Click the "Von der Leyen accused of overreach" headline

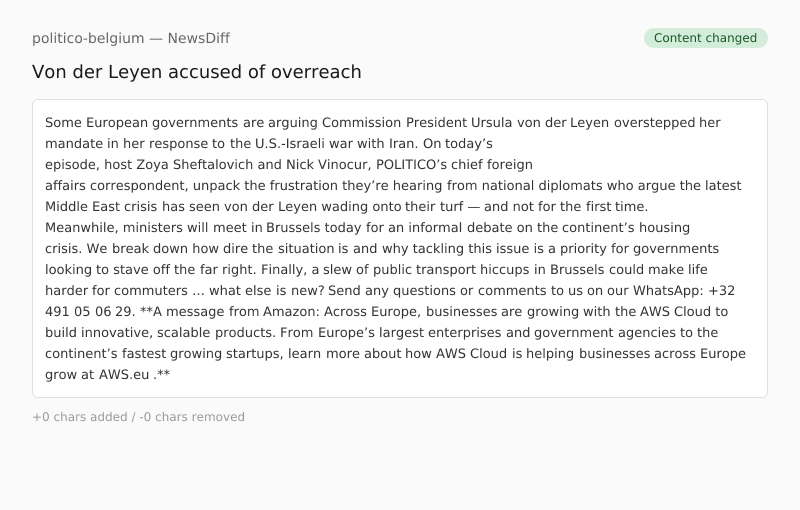coord(197,72)
